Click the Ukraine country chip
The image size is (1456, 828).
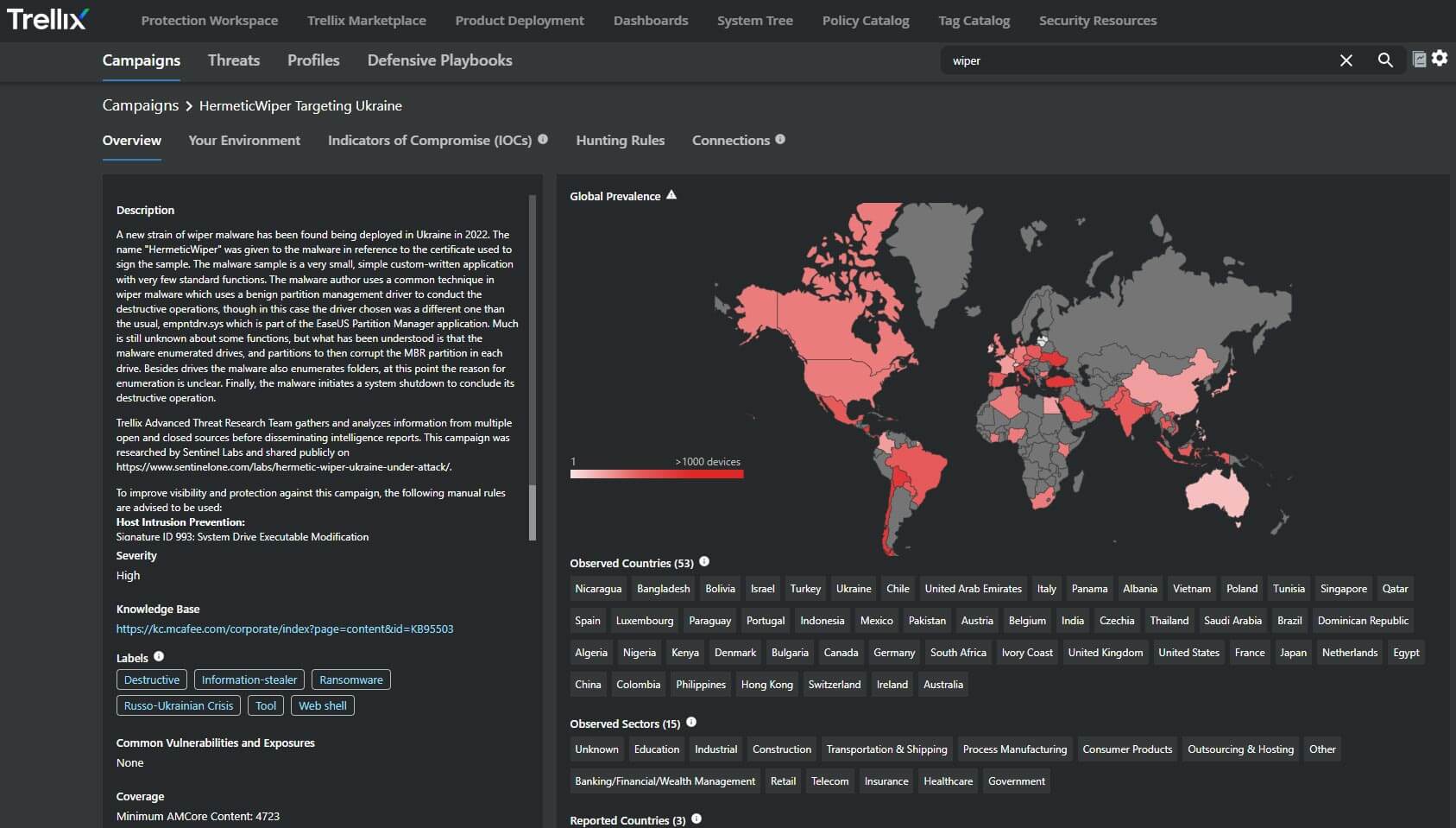(854, 589)
